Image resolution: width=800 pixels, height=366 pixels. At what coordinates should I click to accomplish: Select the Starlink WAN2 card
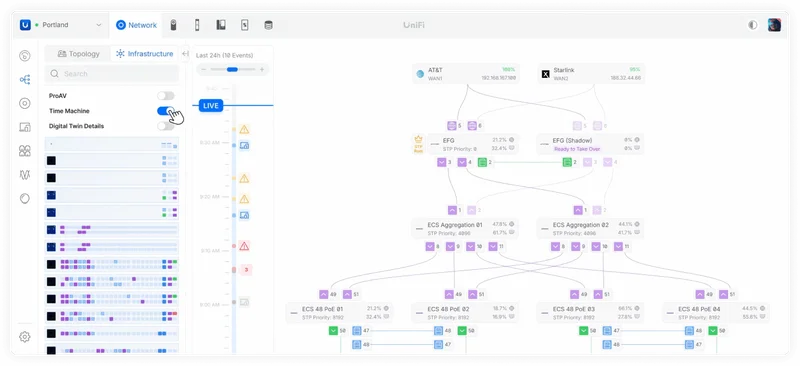(591, 74)
